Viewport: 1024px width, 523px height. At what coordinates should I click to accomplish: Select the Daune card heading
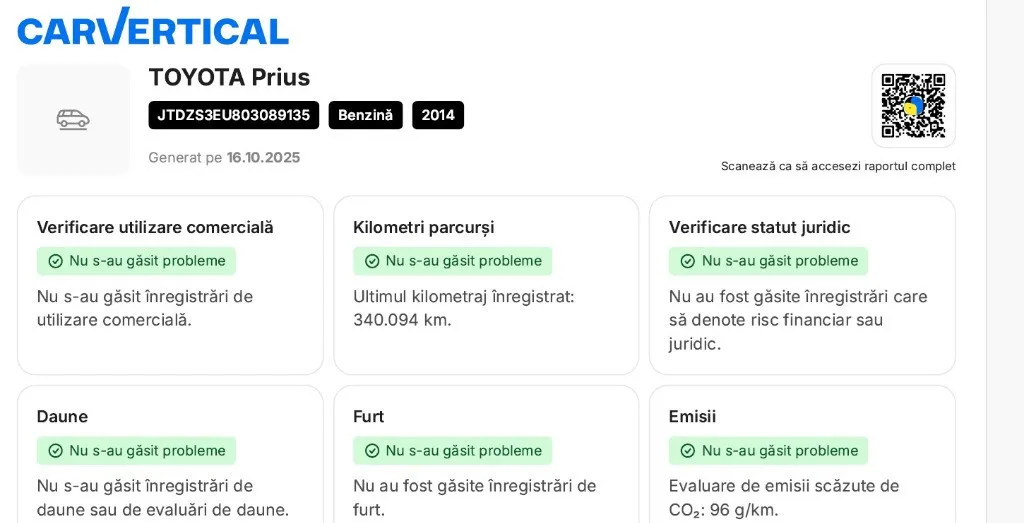click(62, 416)
